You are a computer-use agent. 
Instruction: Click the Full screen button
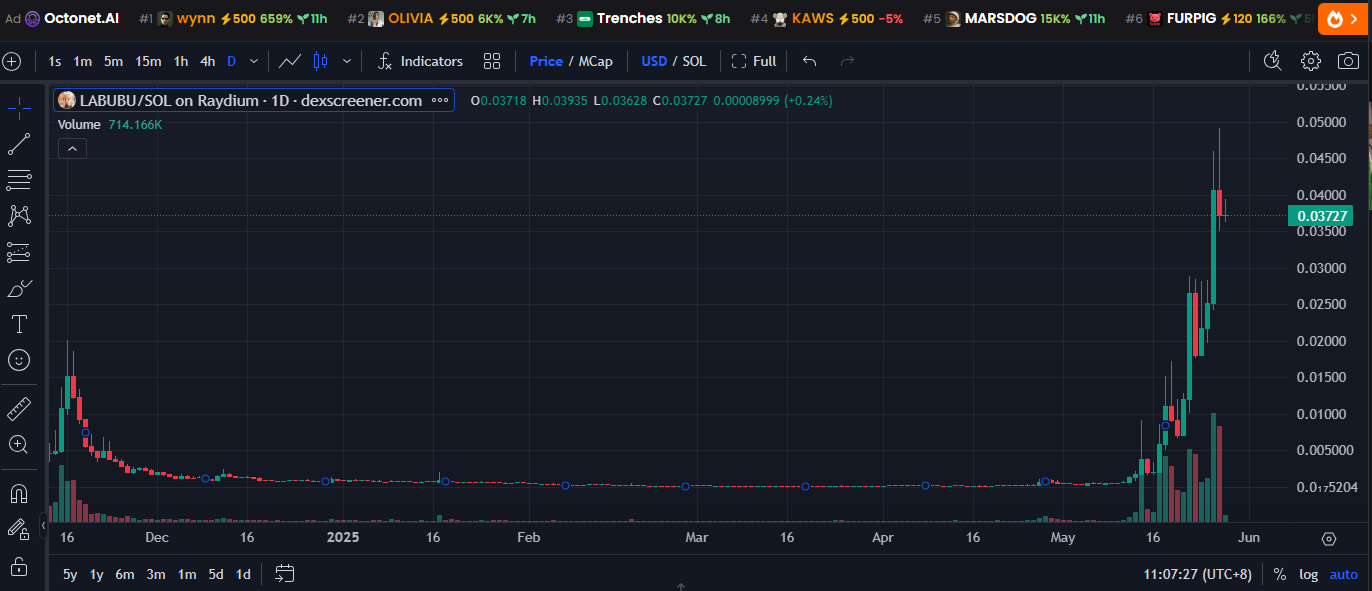(x=754, y=61)
